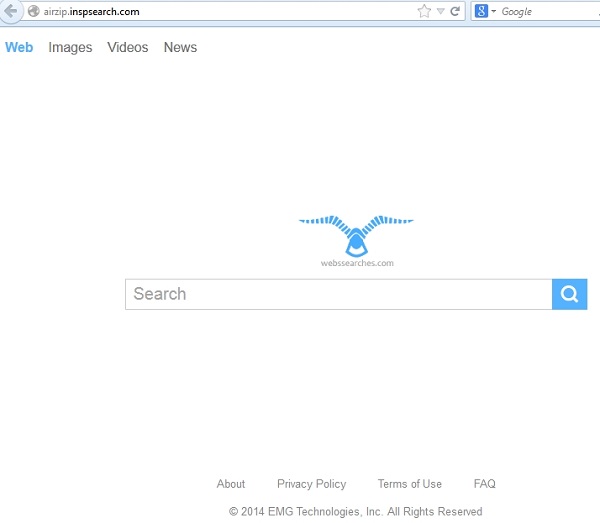The image size is (600, 523).
Task: Go to the News tab
Action: [180, 47]
